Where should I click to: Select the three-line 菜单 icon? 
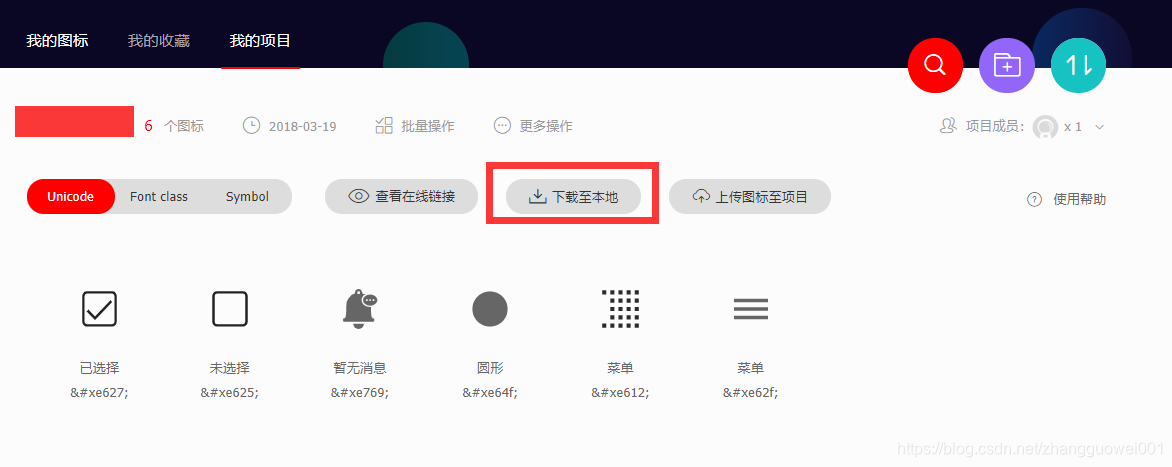point(750,309)
